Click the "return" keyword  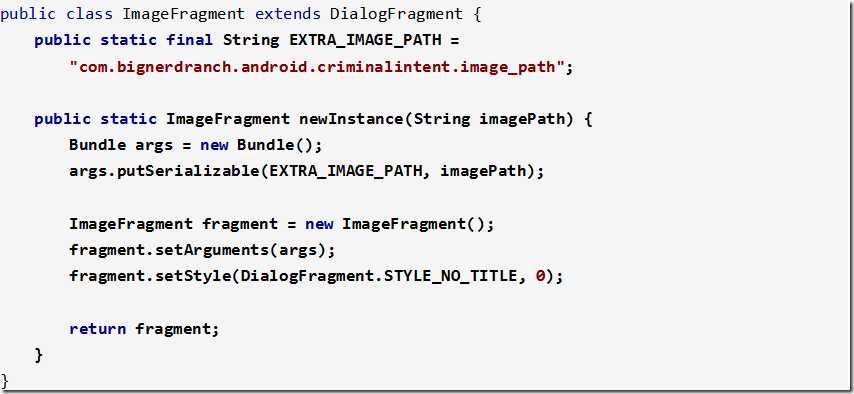click(97, 329)
